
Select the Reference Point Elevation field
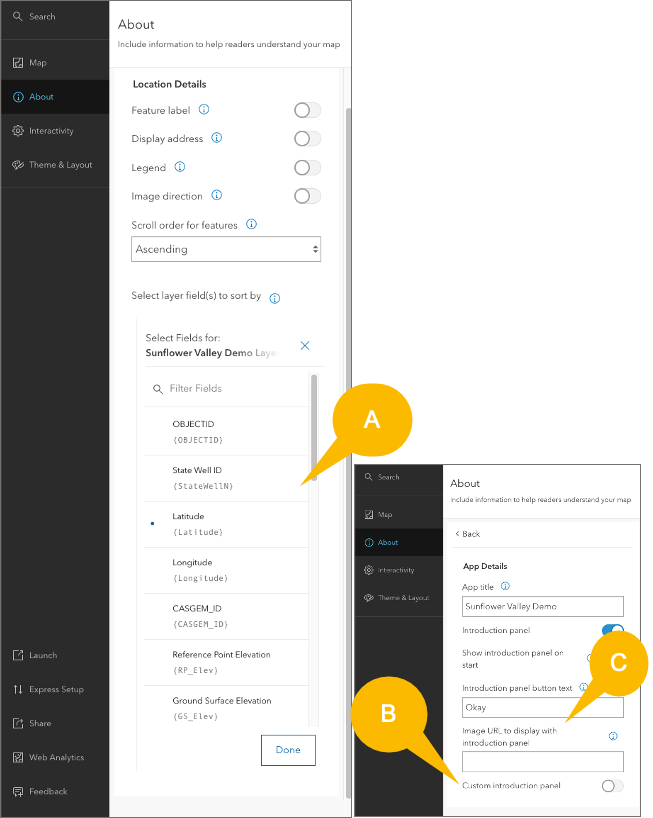point(226,662)
